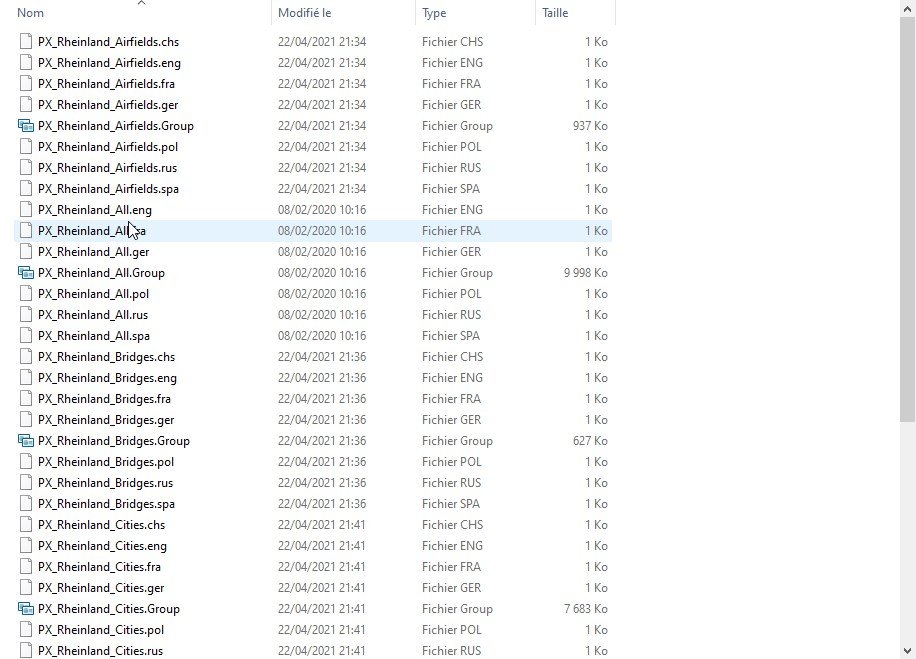This screenshot has width=916, height=659.
Task: Click the PX_Rheinland_Cities.chs file icon
Action: pos(26,525)
